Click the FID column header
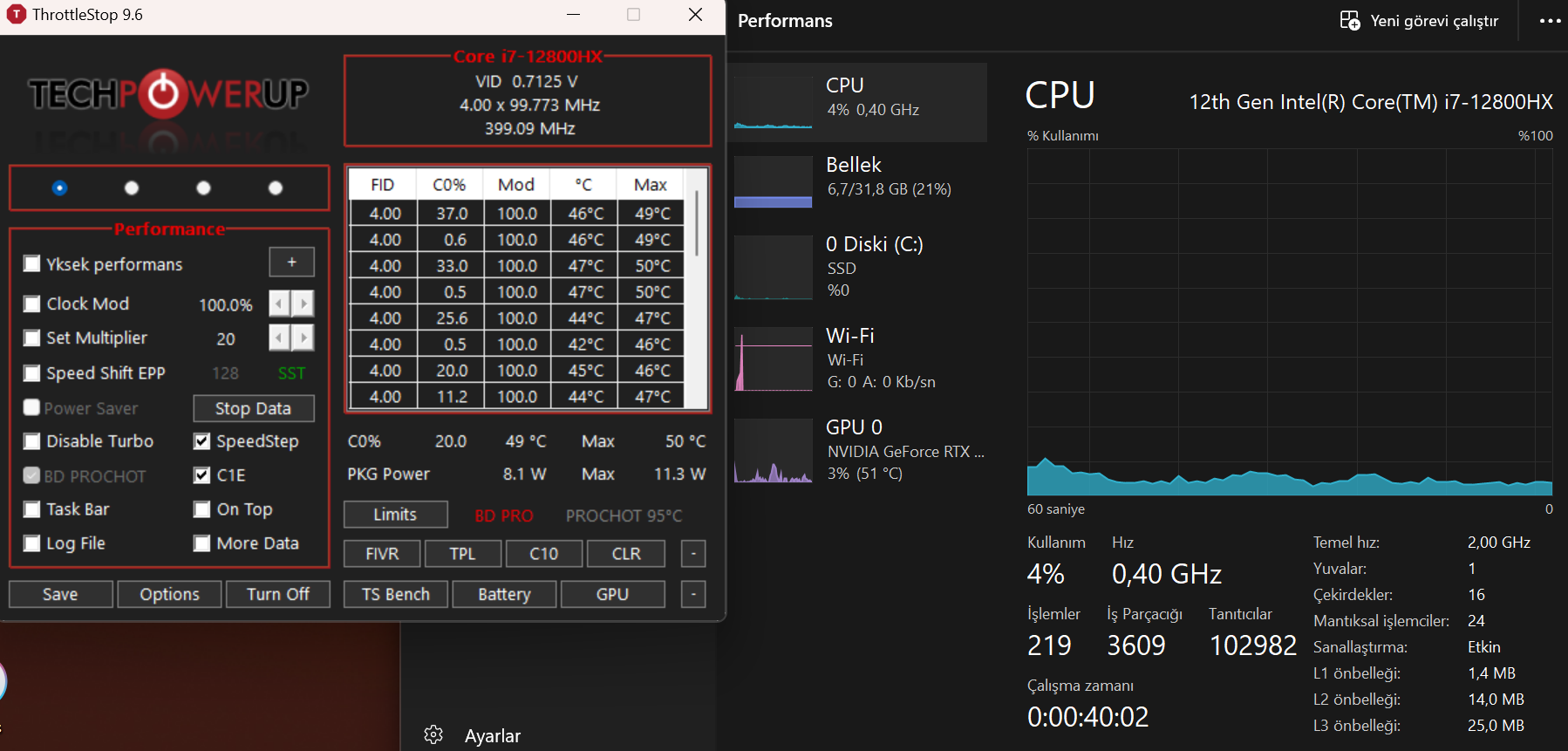 [383, 185]
